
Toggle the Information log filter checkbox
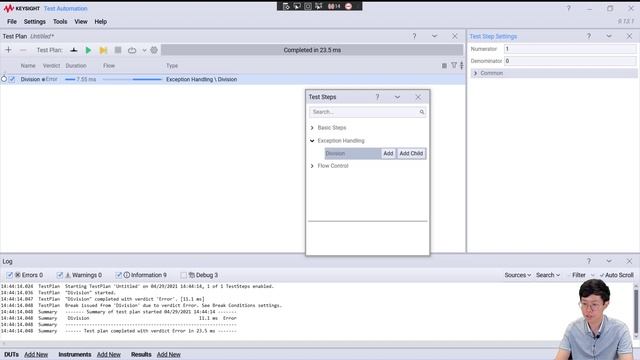point(118,275)
